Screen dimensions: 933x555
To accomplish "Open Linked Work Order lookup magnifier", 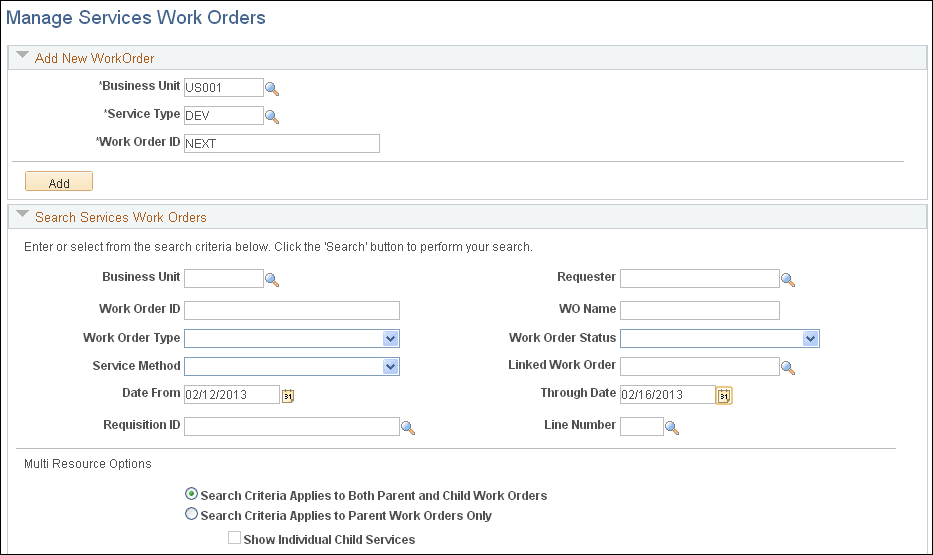I will pyautogui.click(x=788, y=368).
